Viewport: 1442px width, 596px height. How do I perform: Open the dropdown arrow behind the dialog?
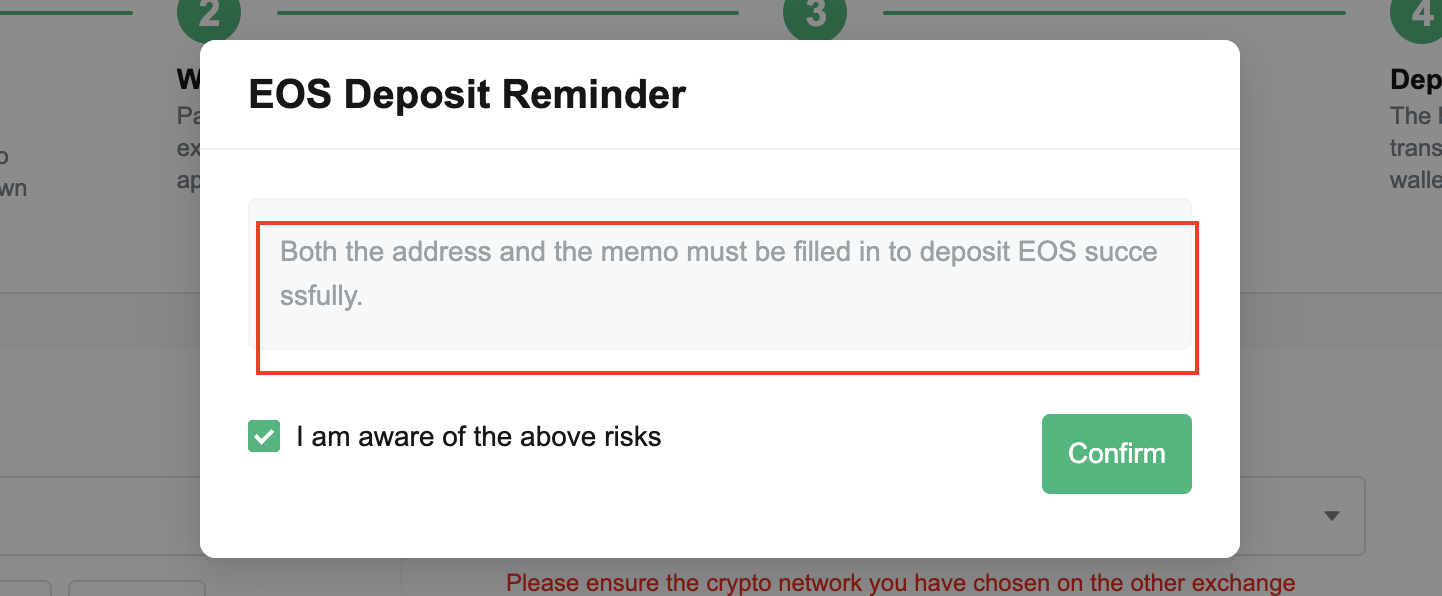tap(1331, 516)
